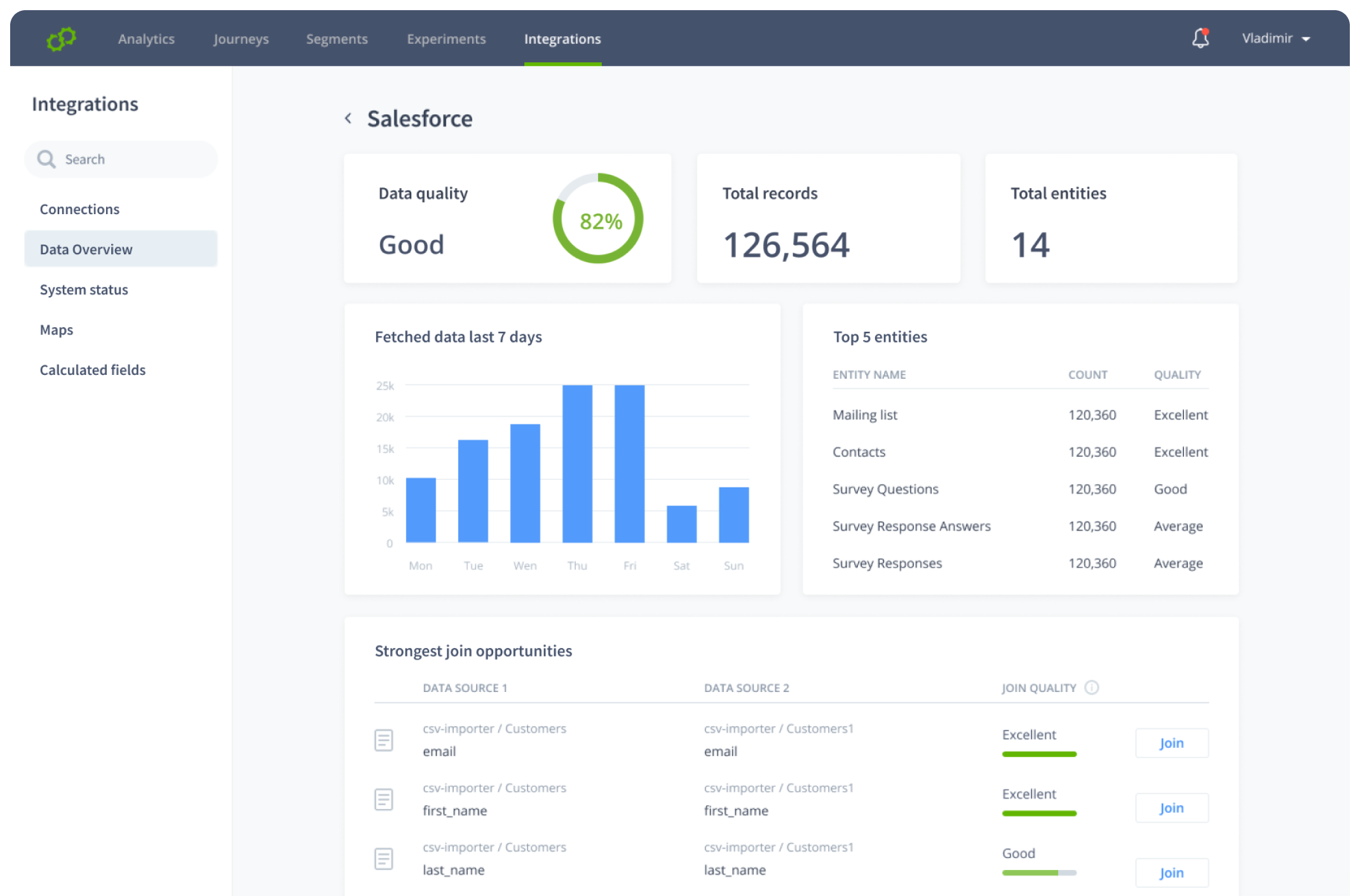
Task: Click Join for the first_name row
Action: [x=1172, y=808]
